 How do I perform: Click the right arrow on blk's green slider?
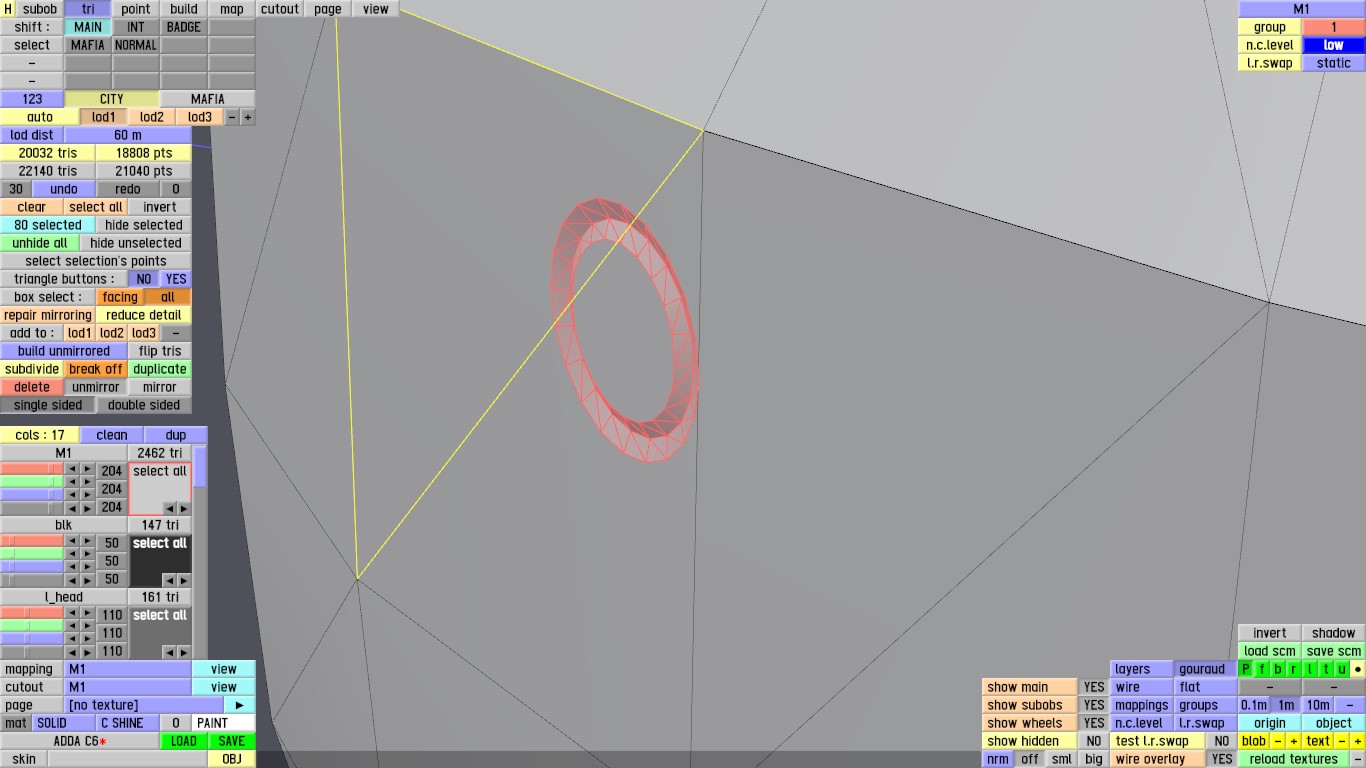[x=88, y=555]
